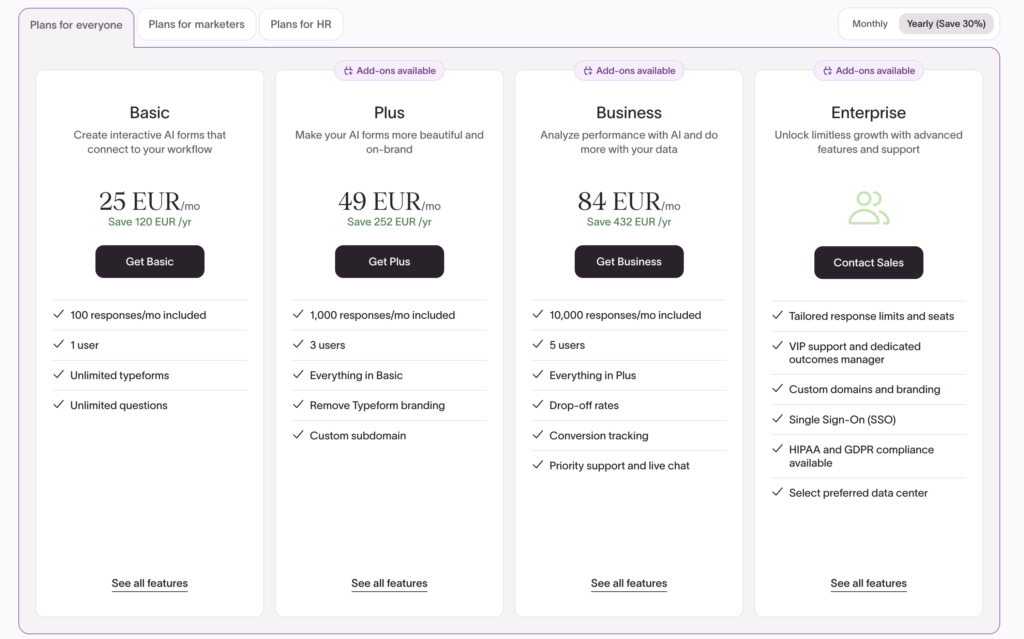Click the Plus plan add-ons puzzle icon
1024x639 pixels.
click(348, 71)
